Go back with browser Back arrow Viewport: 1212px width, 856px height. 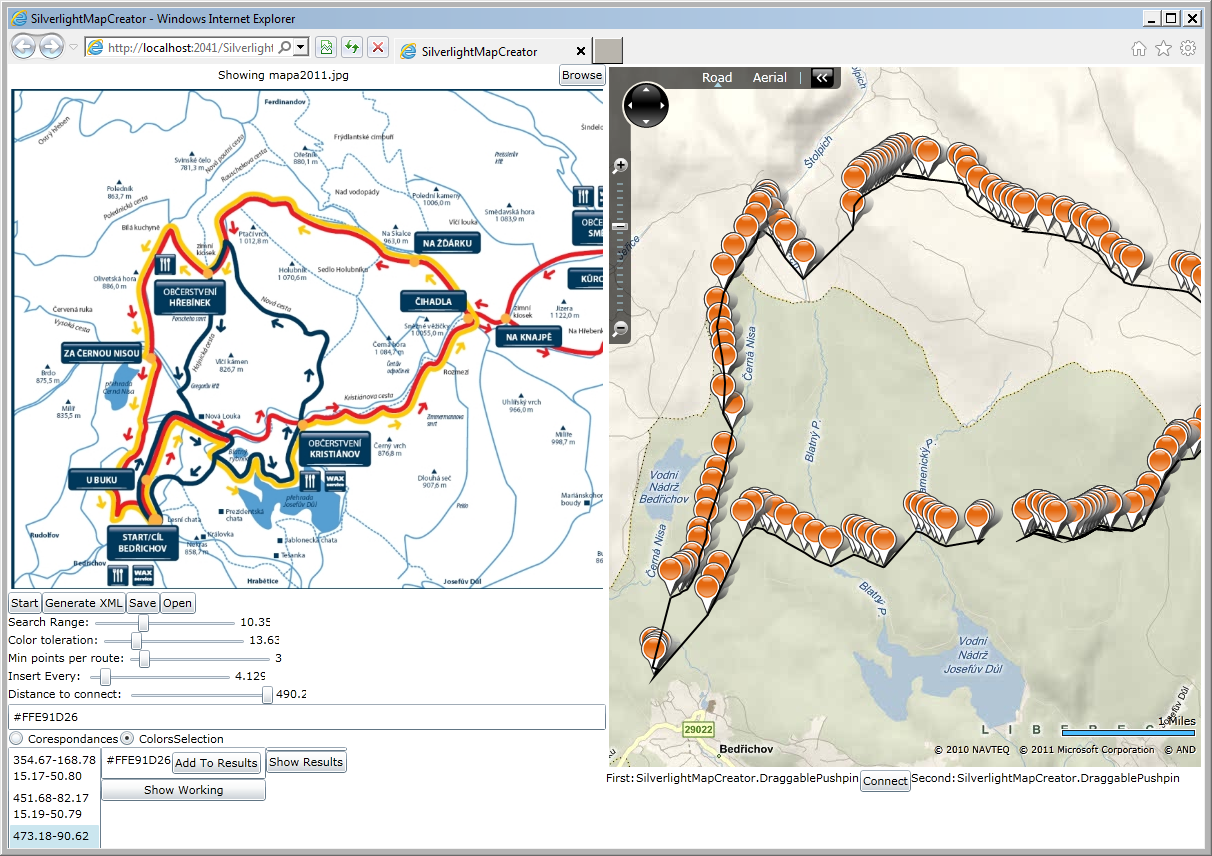pos(23,47)
